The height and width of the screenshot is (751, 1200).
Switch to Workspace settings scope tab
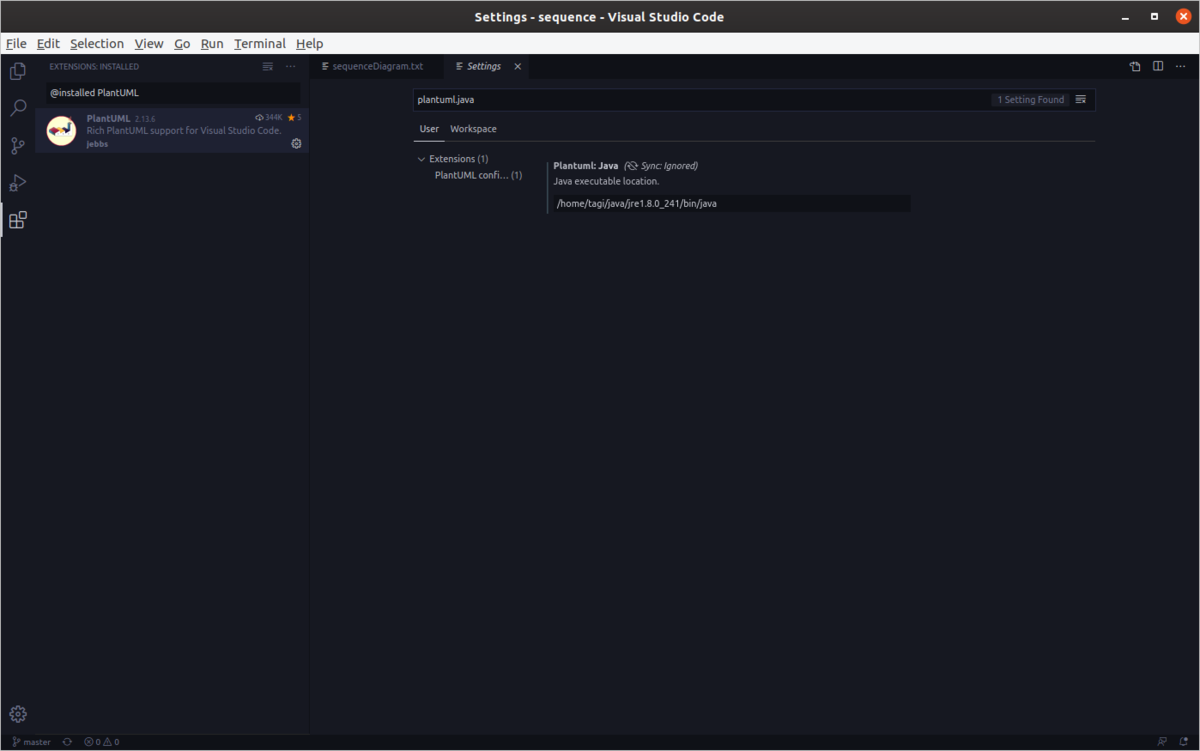pyautogui.click(x=473, y=129)
